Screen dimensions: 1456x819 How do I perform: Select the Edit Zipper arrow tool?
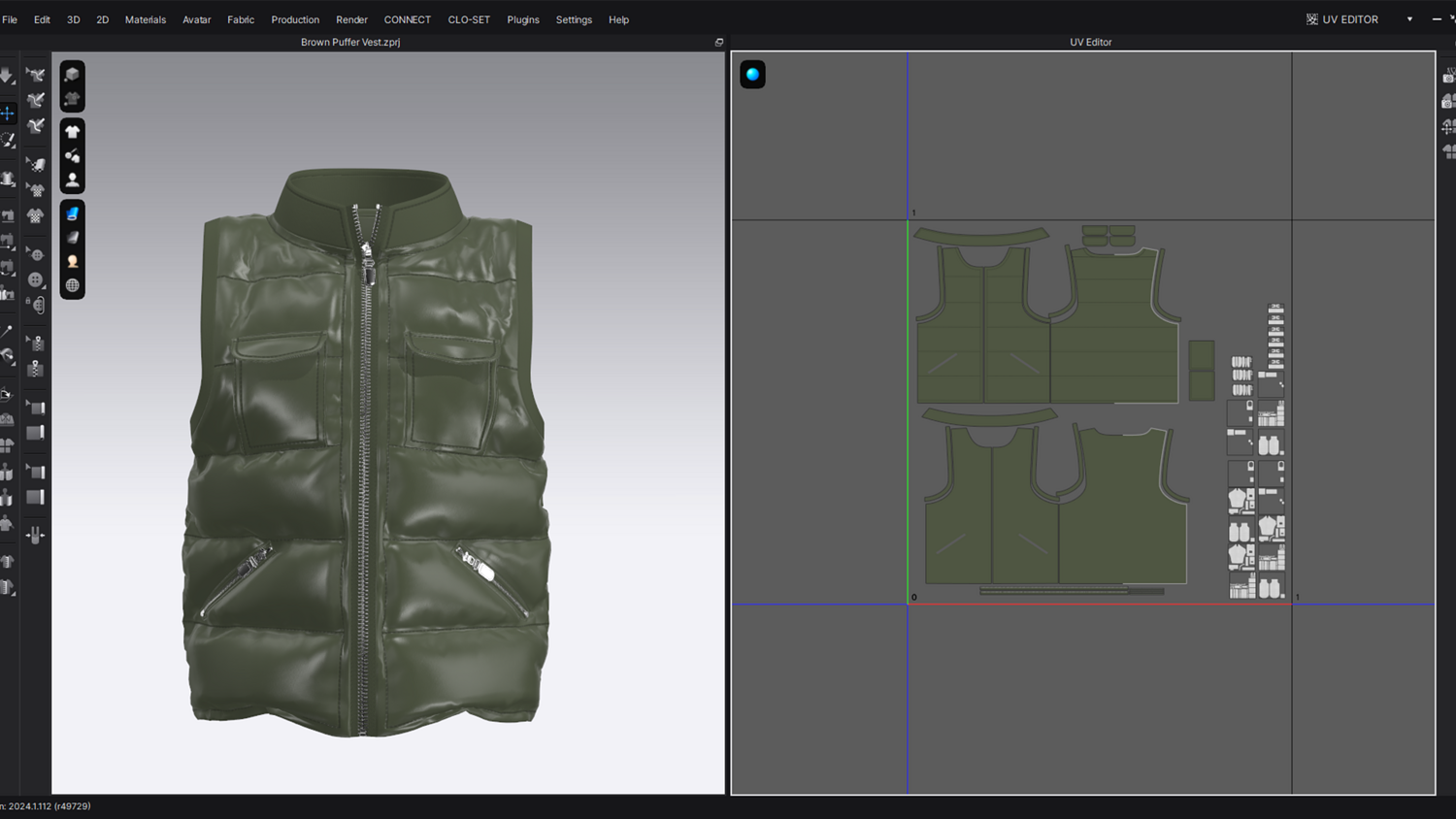coord(36,343)
